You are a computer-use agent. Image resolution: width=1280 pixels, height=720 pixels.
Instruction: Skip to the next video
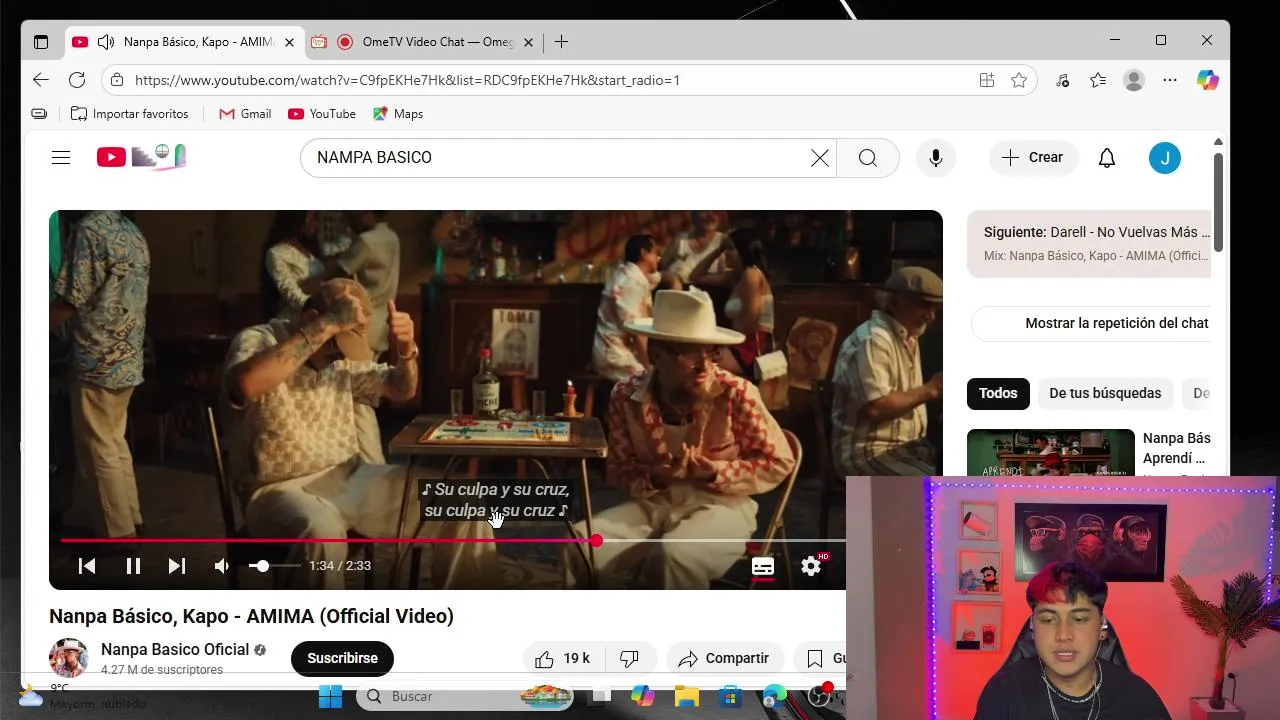click(x=177, y=566)
